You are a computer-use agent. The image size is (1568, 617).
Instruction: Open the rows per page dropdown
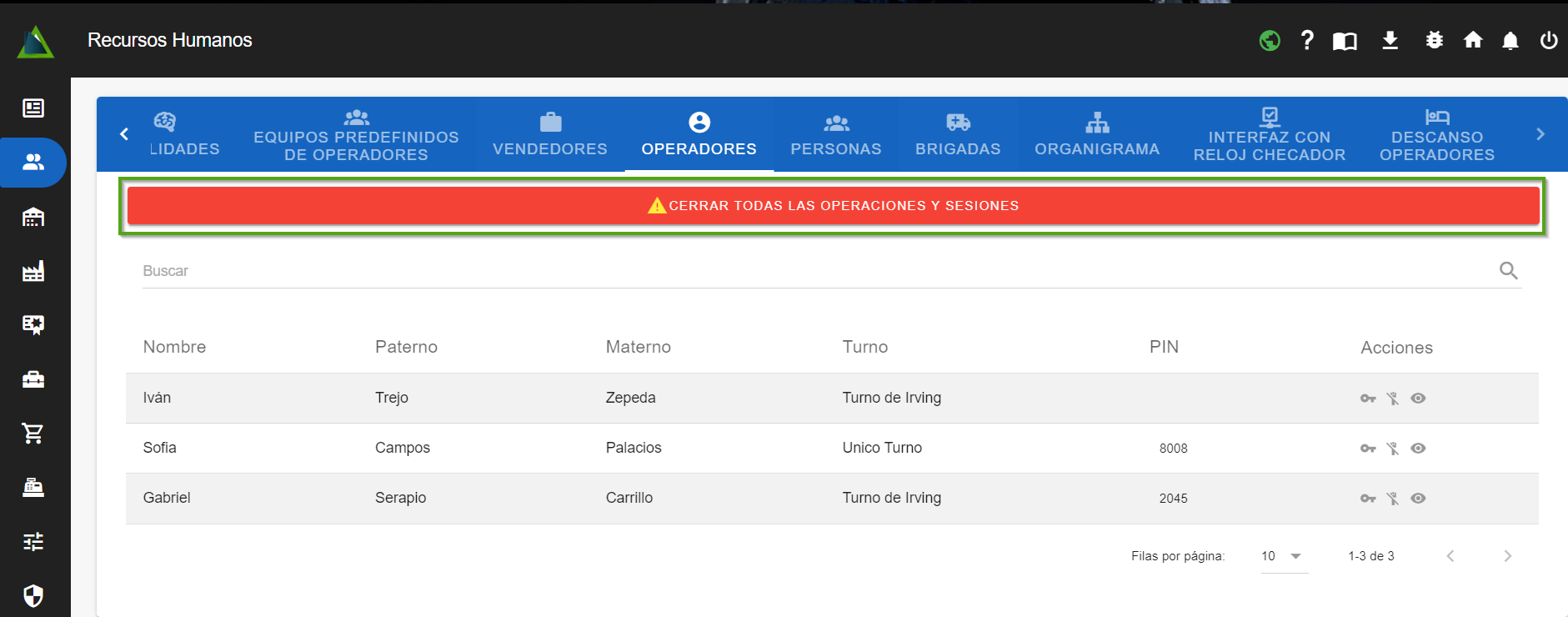(1283, 556)
